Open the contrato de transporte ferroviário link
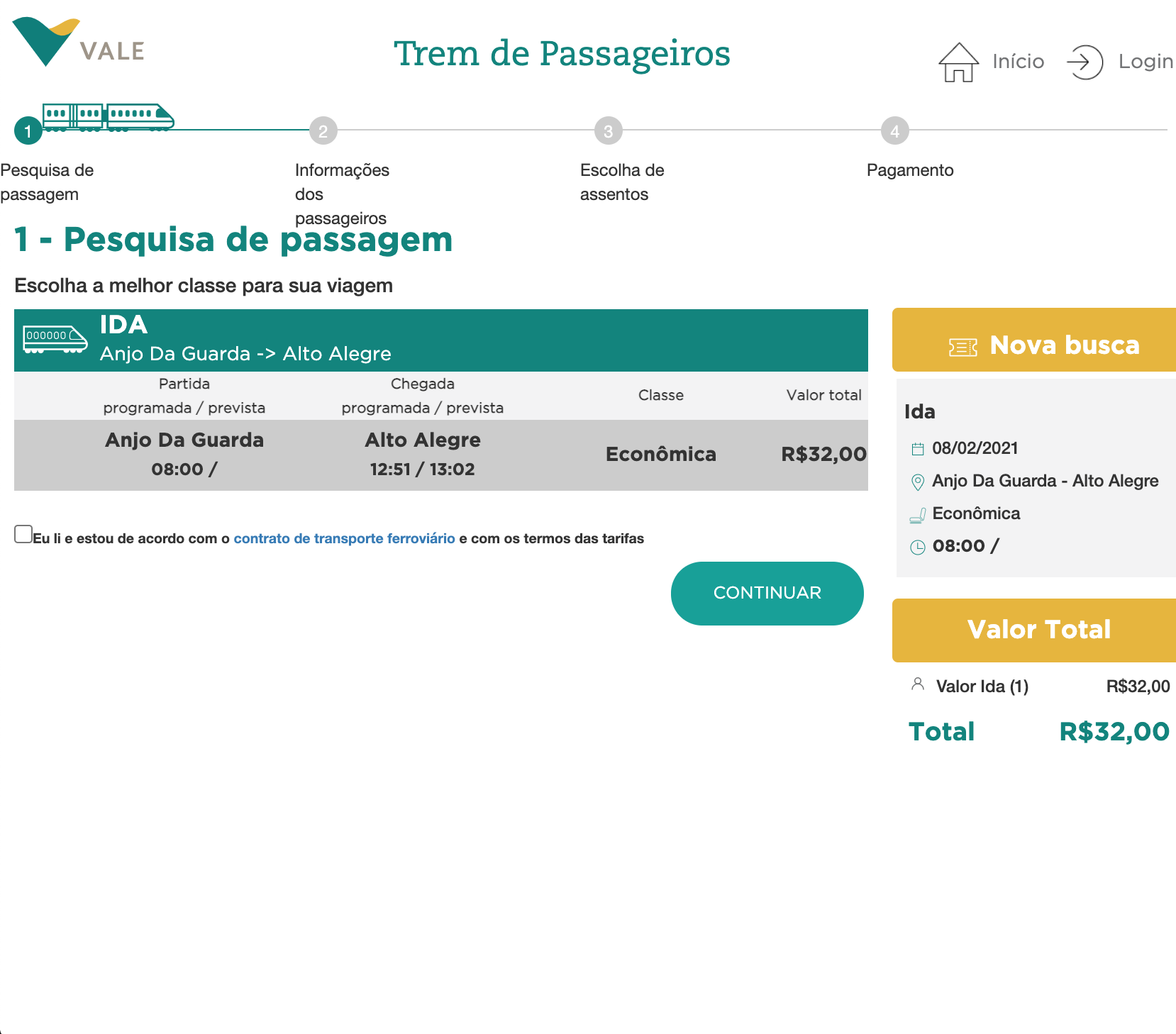Image resolution: width=1176 pixels, height=1034 pixels. coord(344,538)
